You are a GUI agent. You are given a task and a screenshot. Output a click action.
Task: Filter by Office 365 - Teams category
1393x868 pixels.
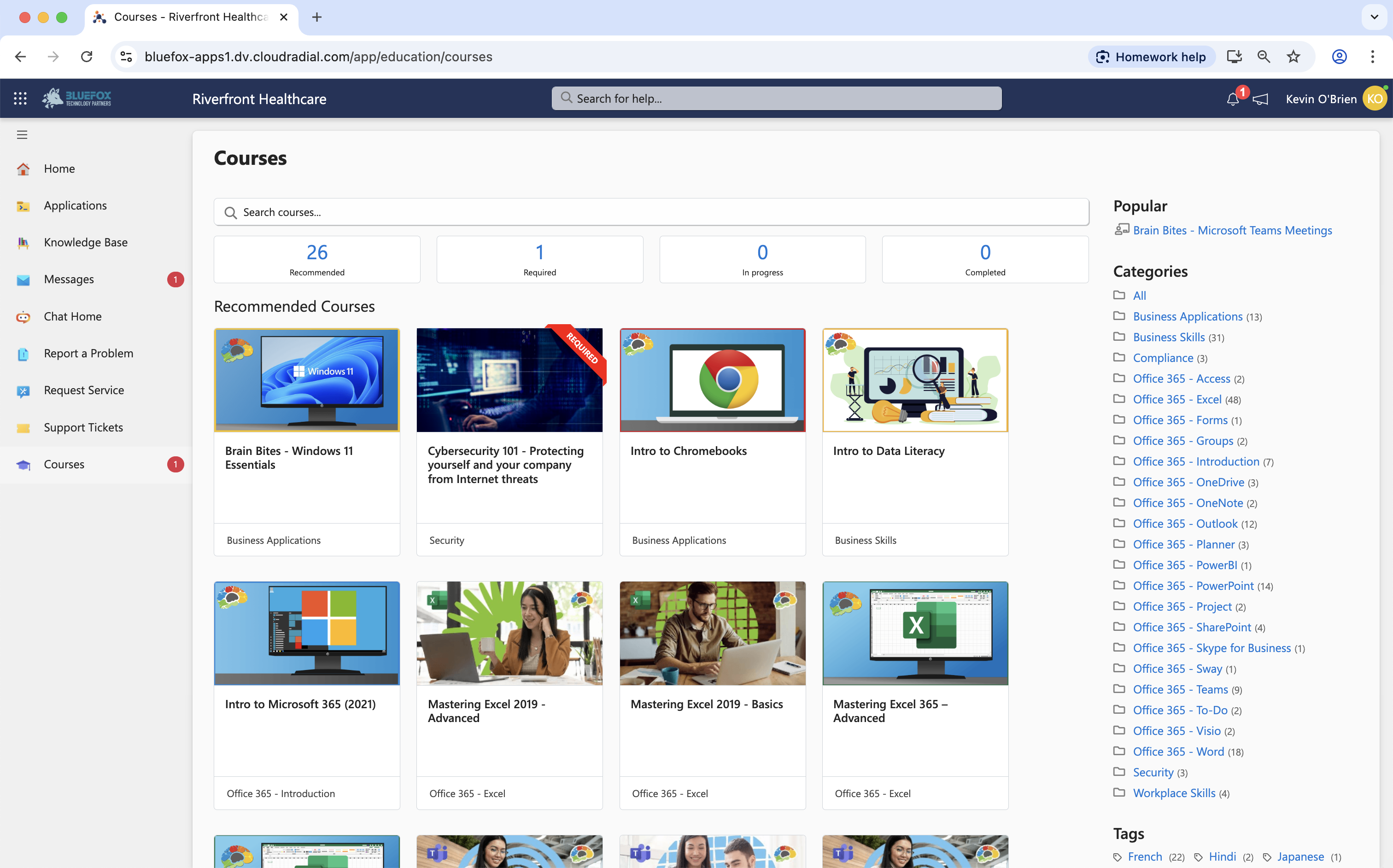coord(1180,689)
